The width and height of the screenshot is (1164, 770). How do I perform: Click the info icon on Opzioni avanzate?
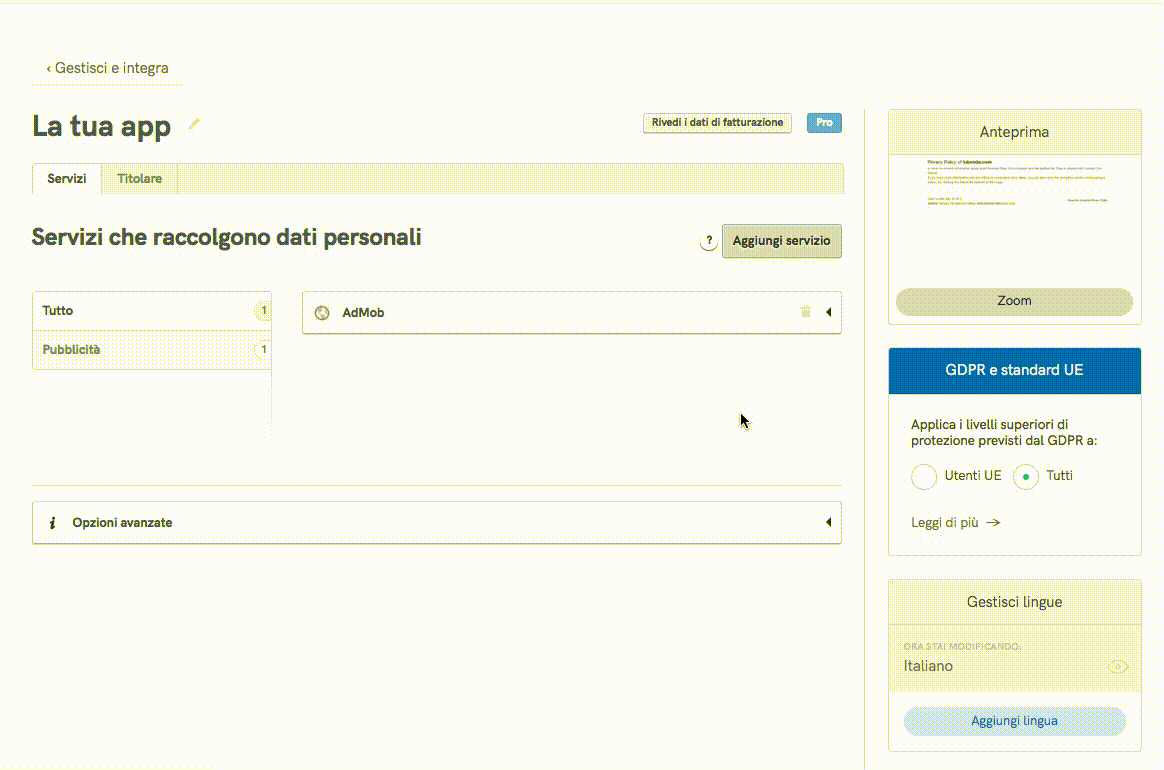[52, 522]
